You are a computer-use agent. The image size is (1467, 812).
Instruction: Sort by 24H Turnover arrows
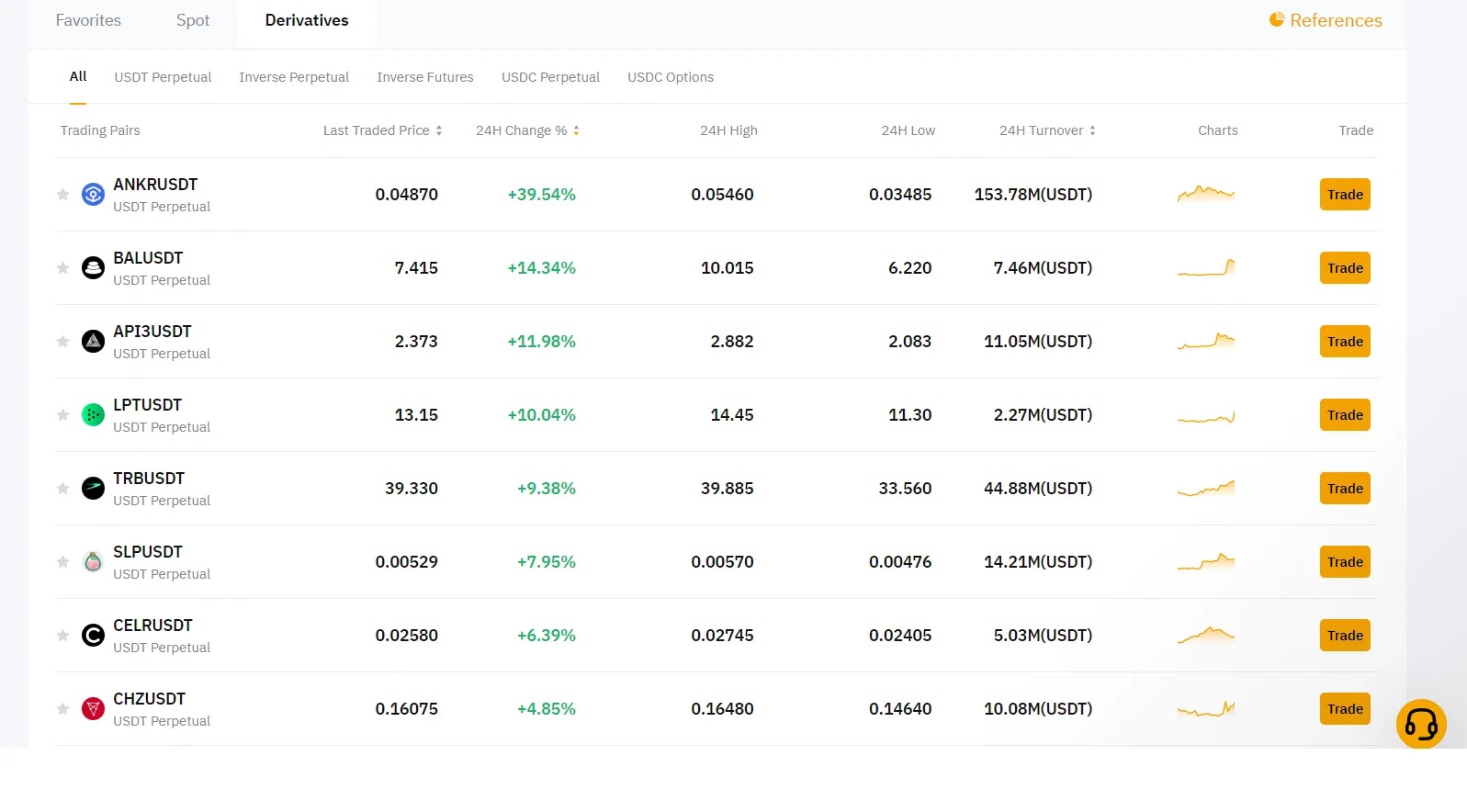pos(1092,130)
